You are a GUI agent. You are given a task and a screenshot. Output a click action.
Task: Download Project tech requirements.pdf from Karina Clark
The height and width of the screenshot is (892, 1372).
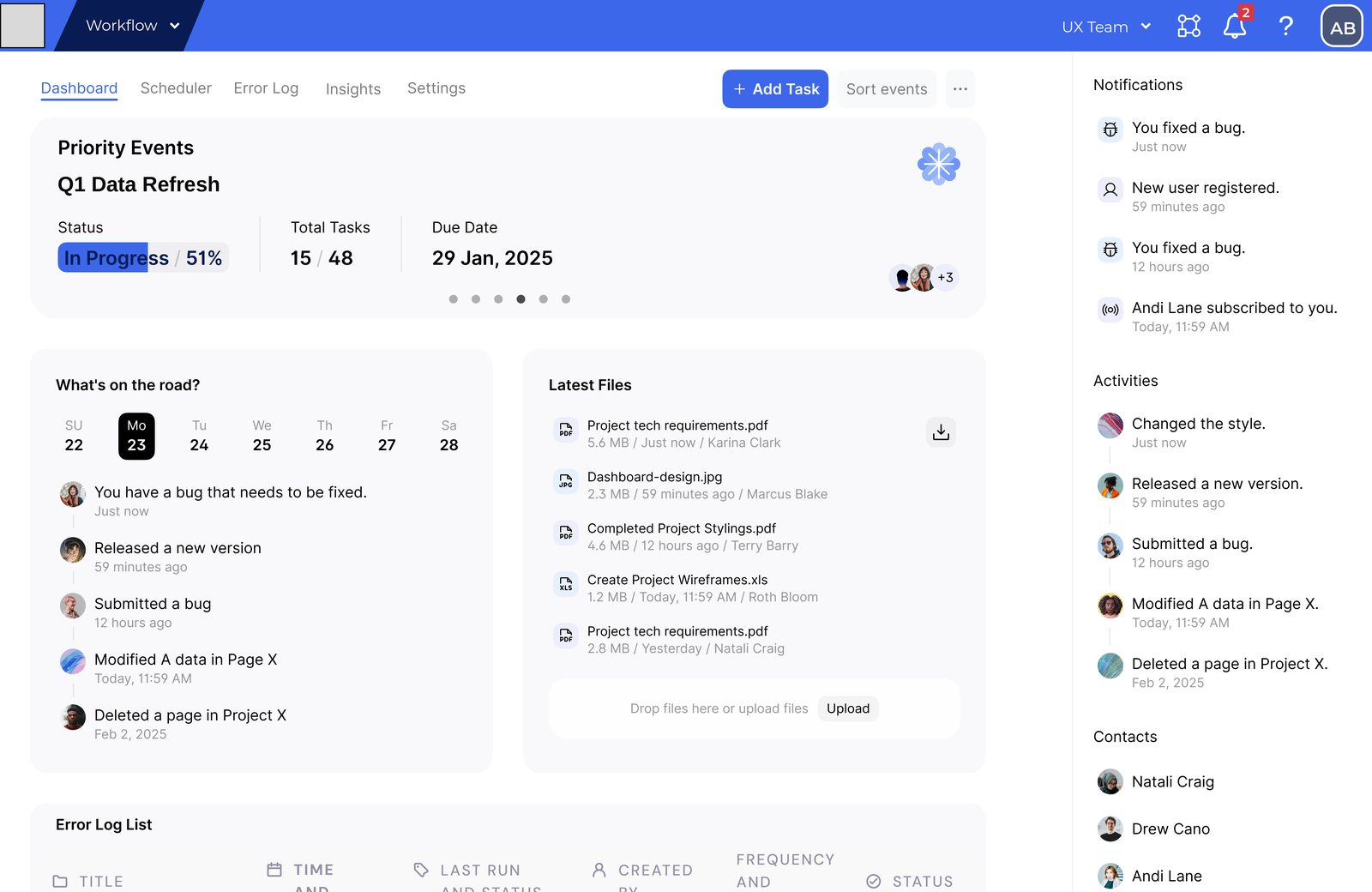[x=941, y=432]
